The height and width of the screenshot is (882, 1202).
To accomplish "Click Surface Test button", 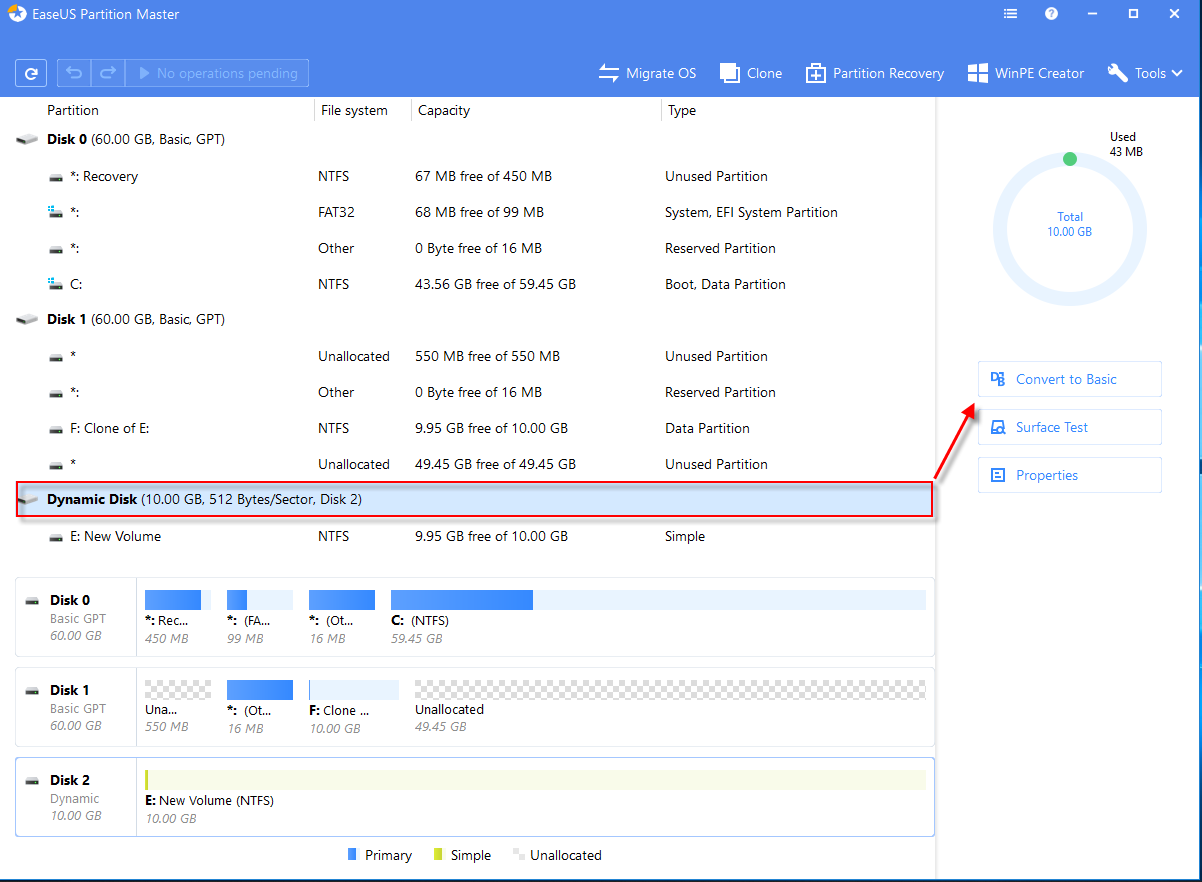I will click(1069, 427).
